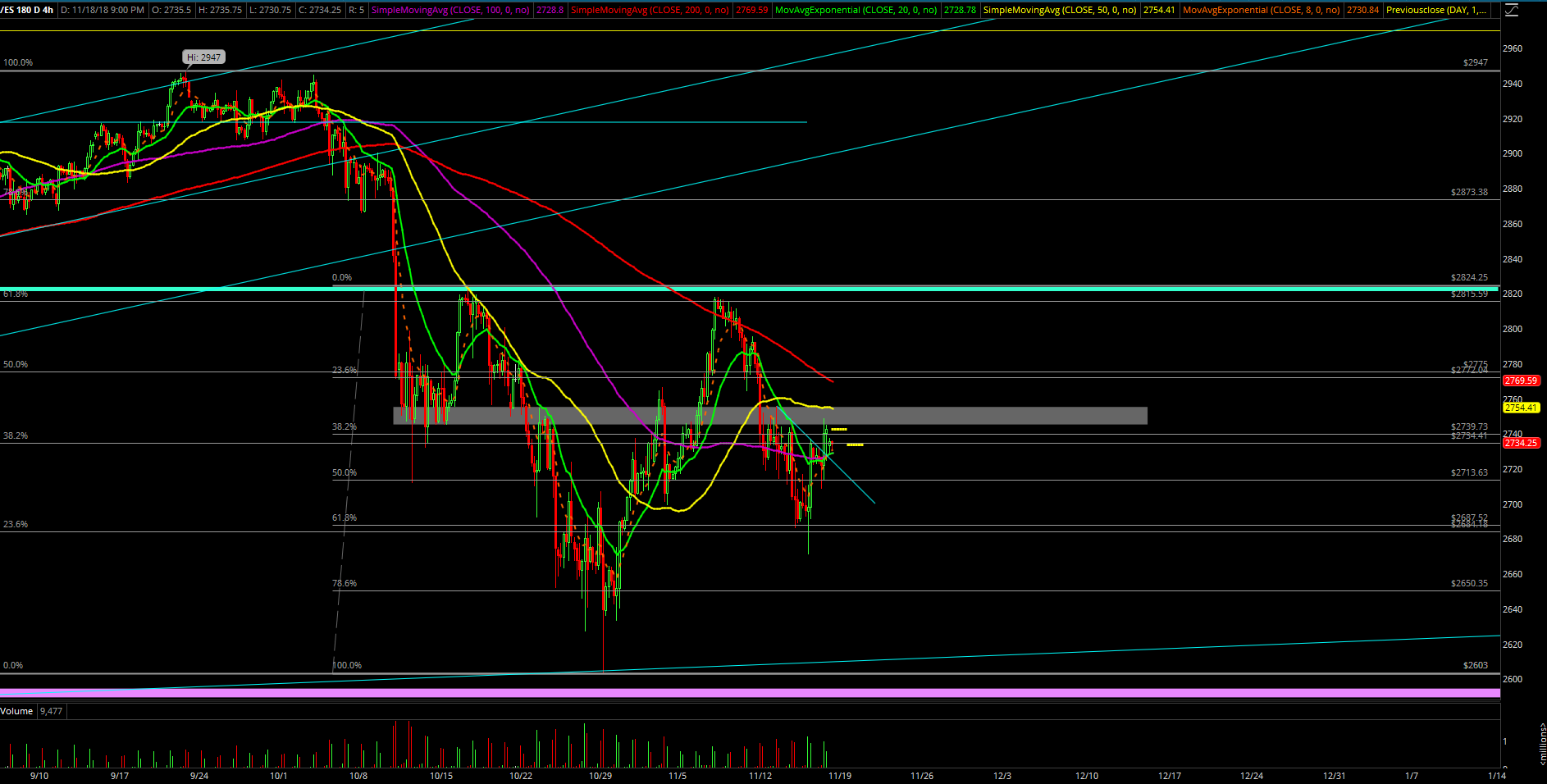Click the /ES 180 D 4h symbol label
This screenshot has height=784, width=1547.
(27, 10)
